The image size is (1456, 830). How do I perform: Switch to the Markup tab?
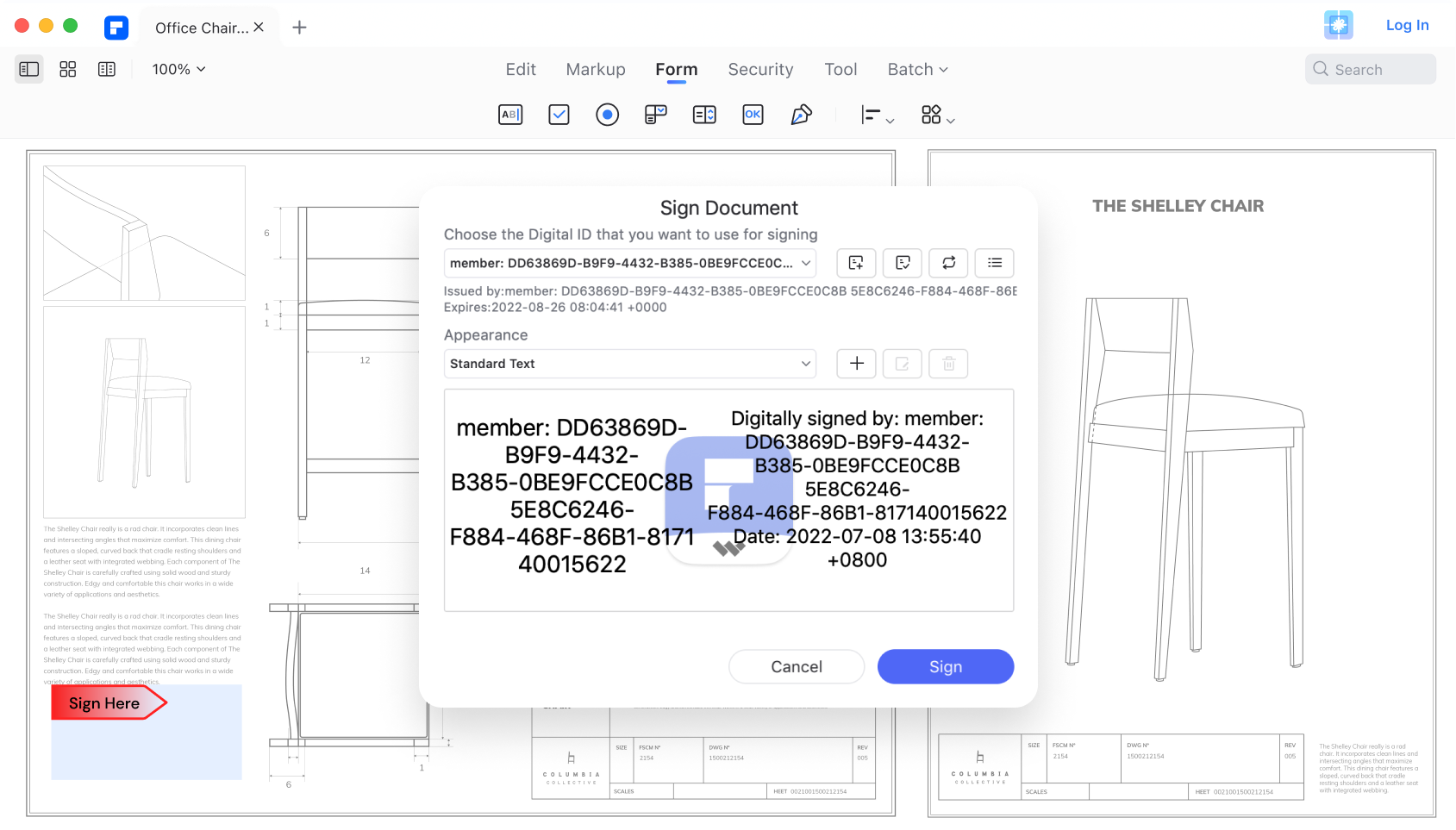coord(596,69)
